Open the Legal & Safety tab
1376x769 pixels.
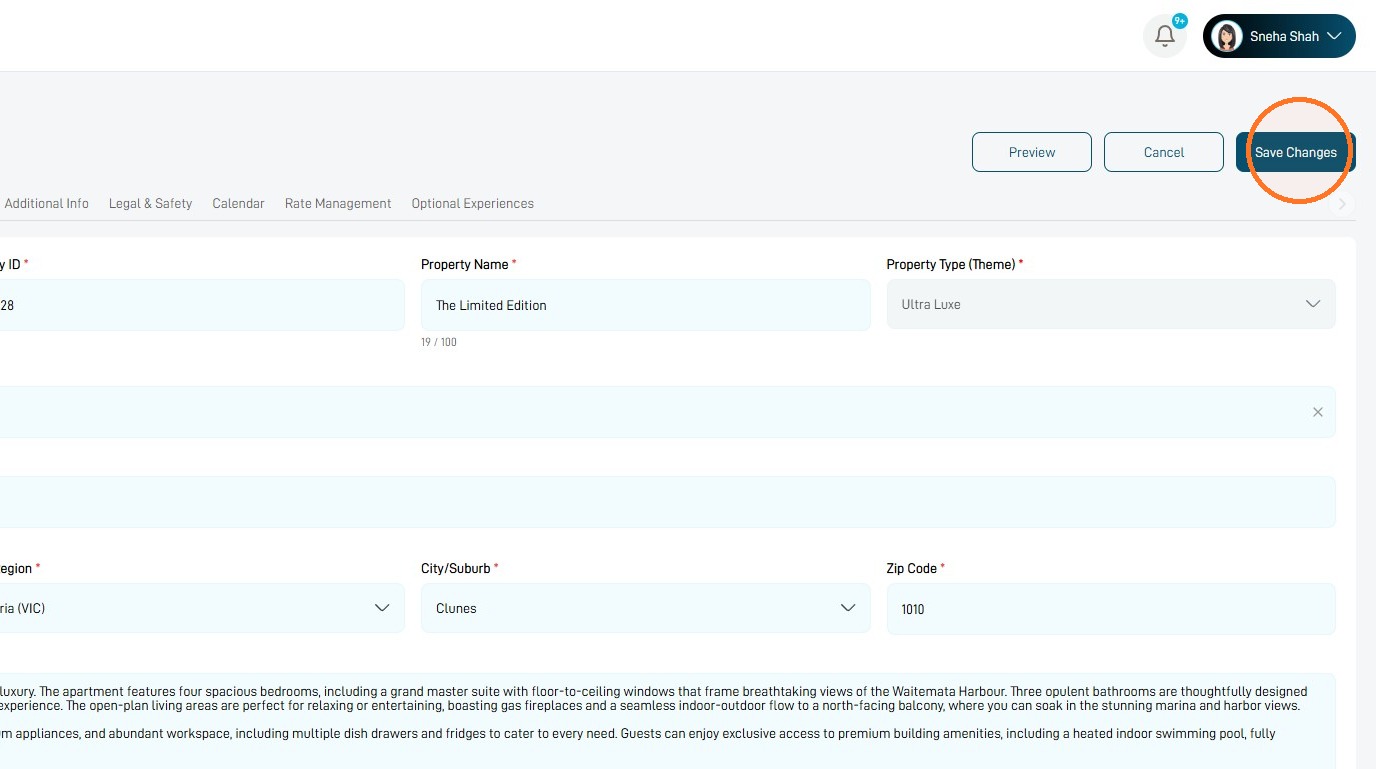(x=150, y=203)
